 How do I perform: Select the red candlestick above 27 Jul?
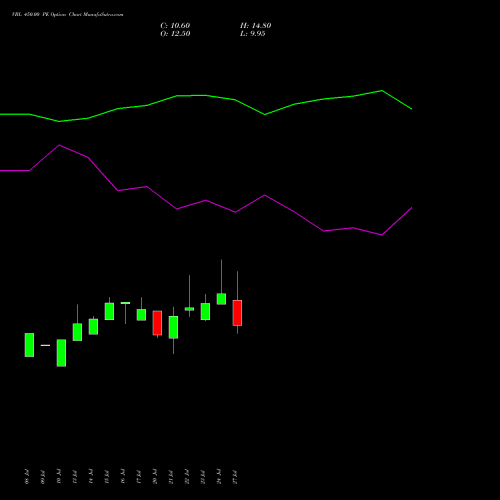point(237,313)
